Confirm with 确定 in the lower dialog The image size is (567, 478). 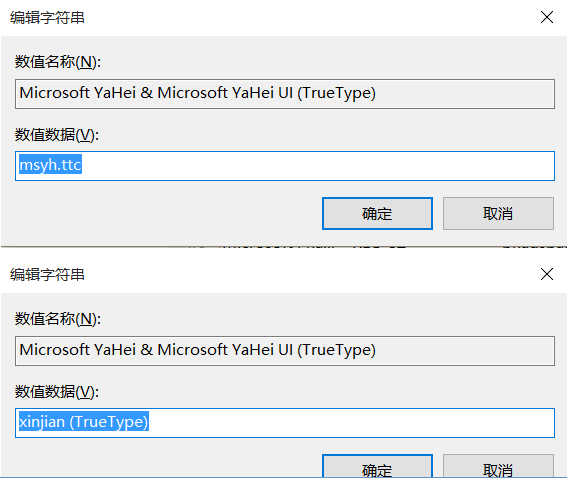(x=377, y=466)
